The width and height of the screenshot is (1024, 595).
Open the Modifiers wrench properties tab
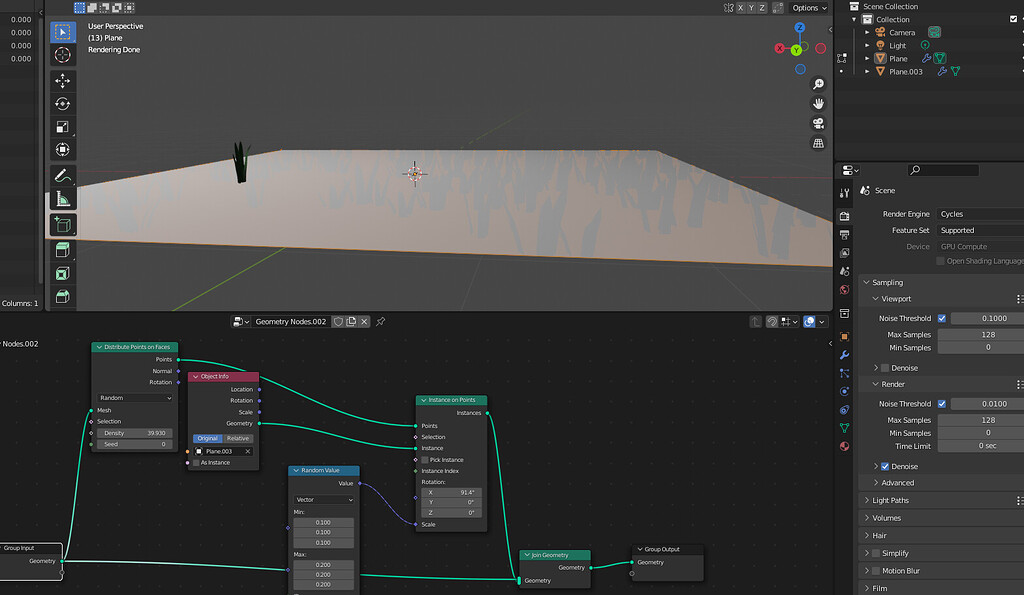(x=844, y=355)
